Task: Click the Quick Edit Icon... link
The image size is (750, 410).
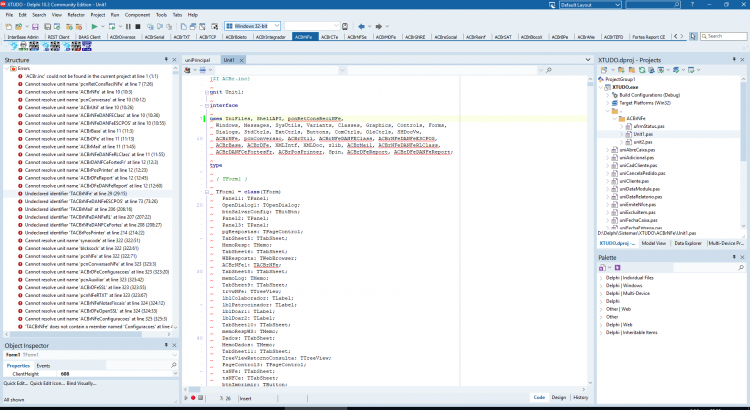Action: (47, 383)
